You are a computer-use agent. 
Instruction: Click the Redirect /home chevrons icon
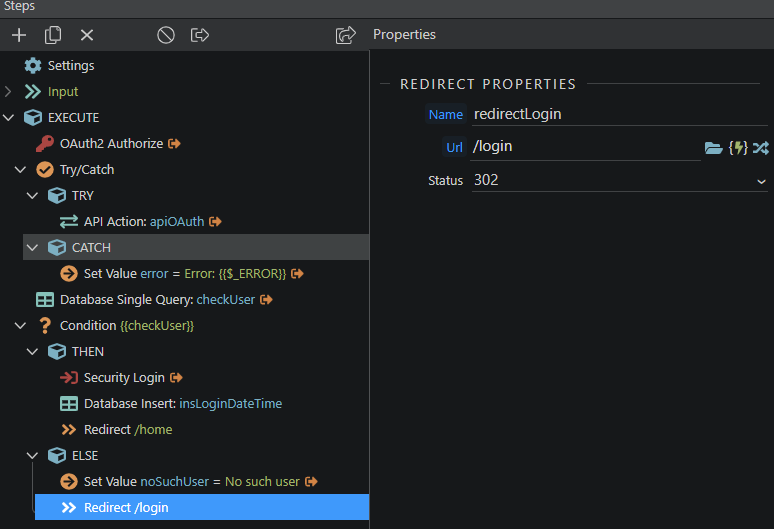(69, 430)
